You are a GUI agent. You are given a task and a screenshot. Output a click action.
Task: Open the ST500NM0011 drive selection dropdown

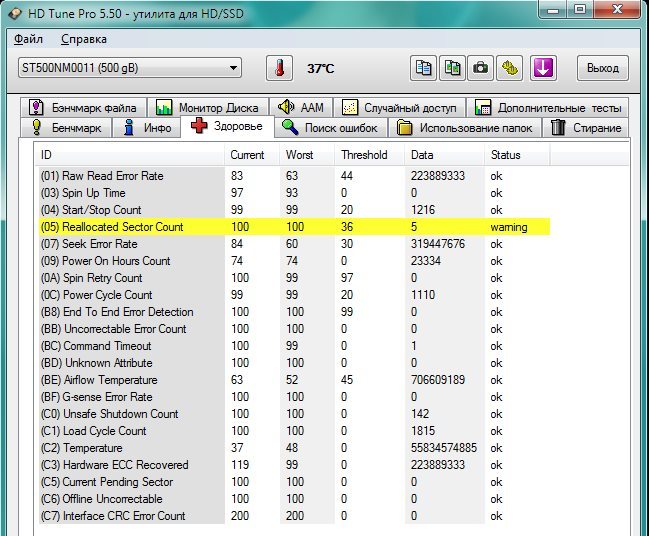coord(129,68)
